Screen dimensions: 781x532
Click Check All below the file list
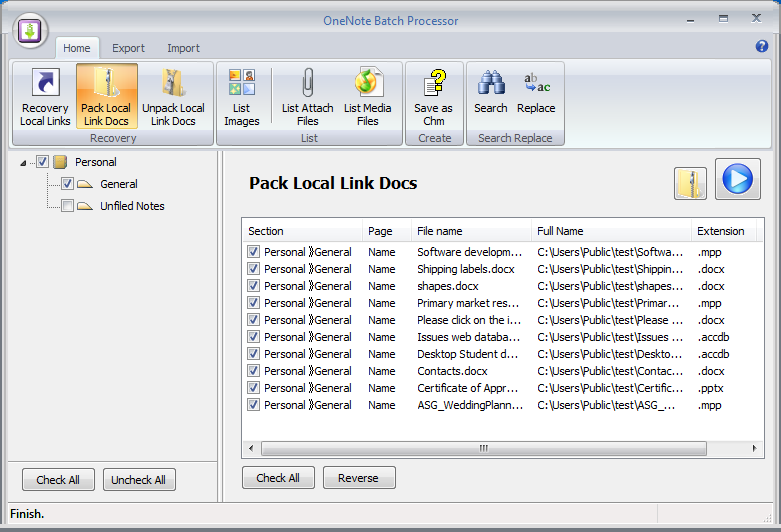[x=278, y=478]
